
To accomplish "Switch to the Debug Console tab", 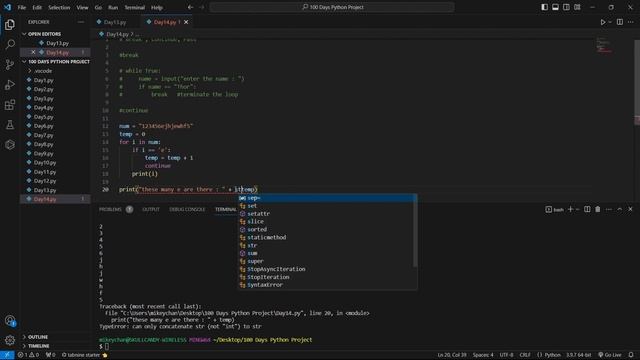I will tap(187, 209).
